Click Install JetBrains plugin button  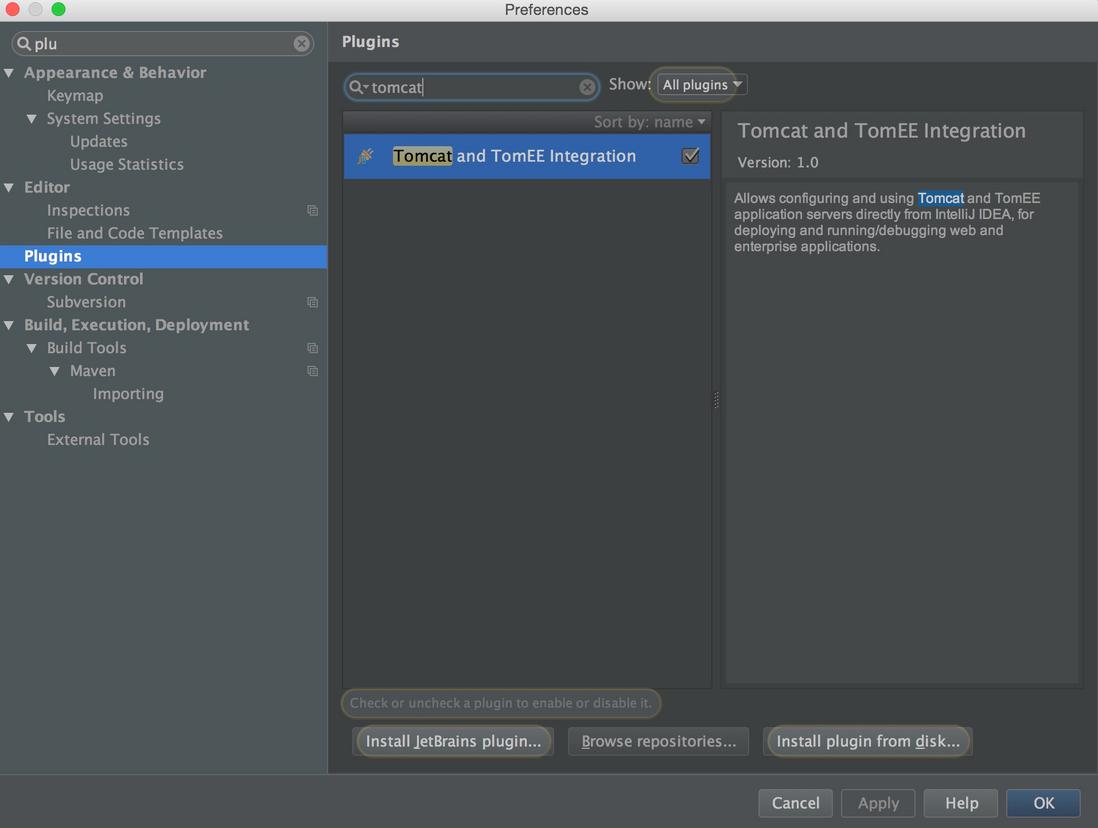[453, 741]
